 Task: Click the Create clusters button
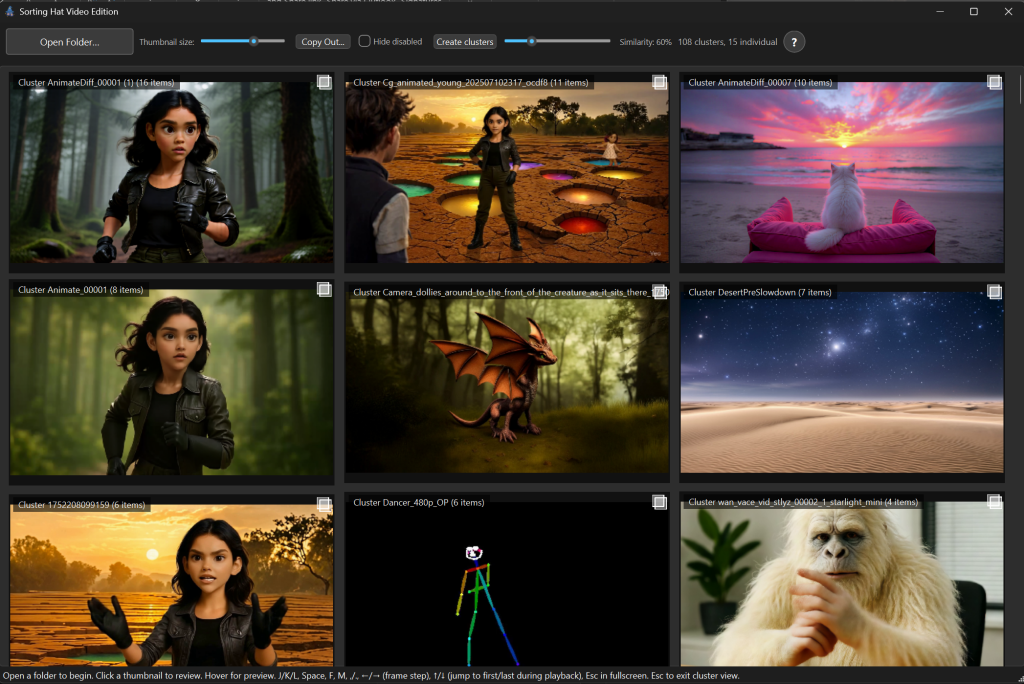pyautogui.click(x=464, y=42)
